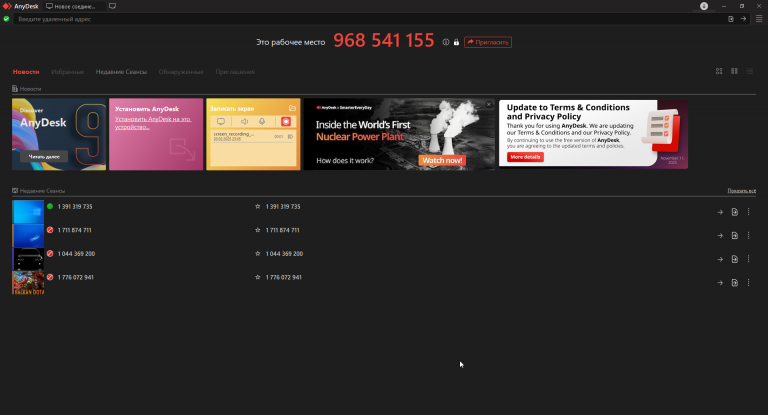Switch to tile grid view

719,71
